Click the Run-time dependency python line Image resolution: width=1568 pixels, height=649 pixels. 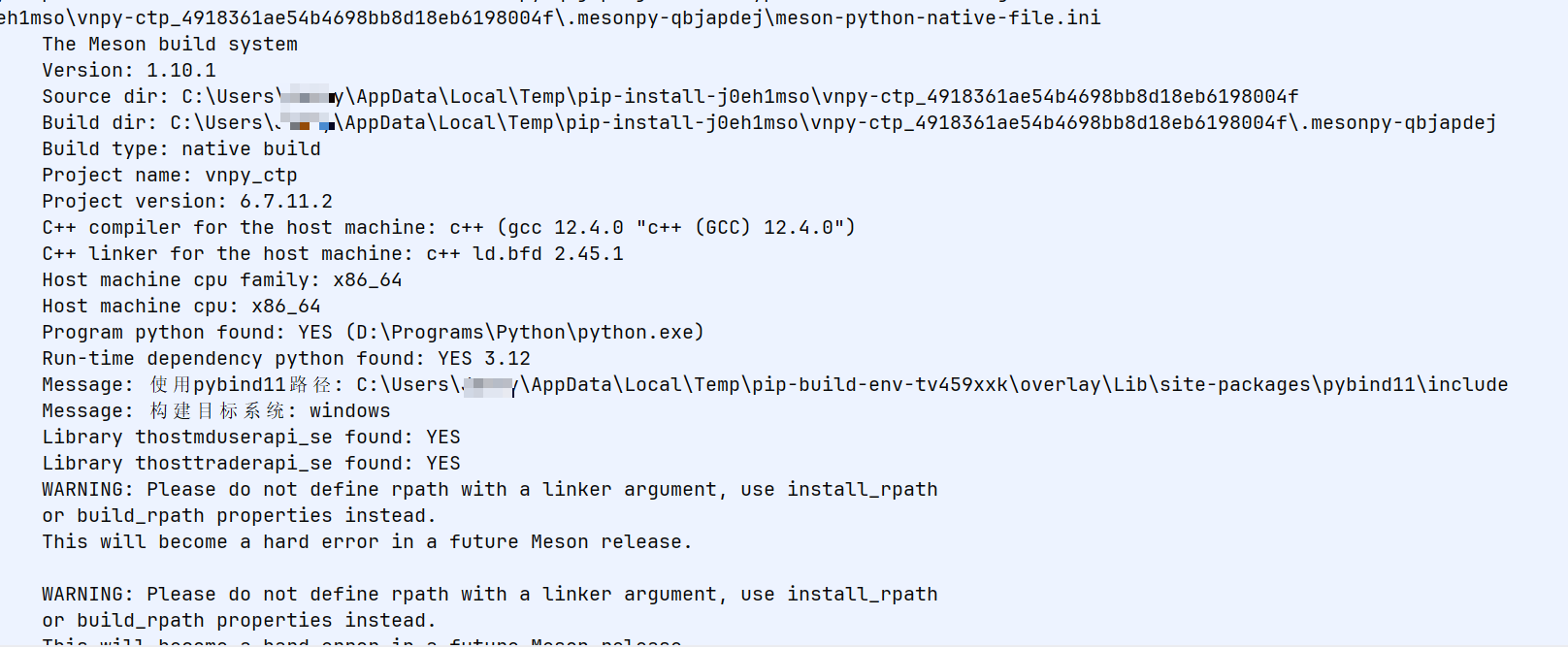(x=286, y=359)
